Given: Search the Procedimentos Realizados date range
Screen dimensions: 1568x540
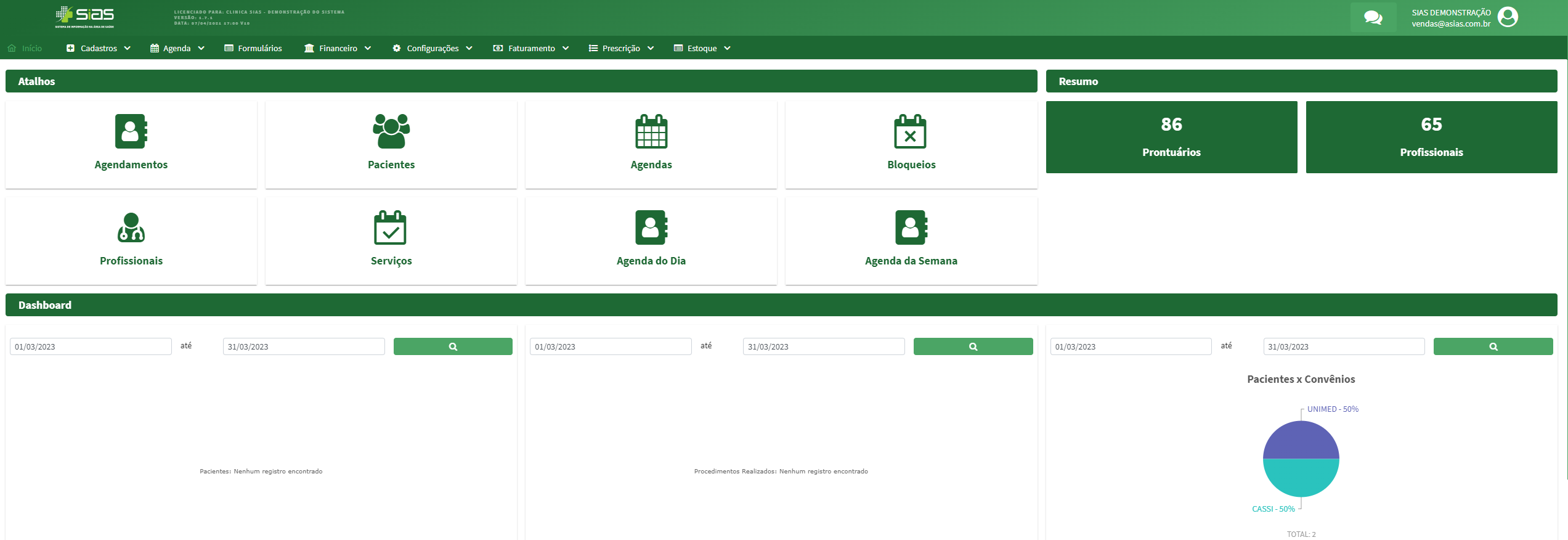Looking at the screenshot, I should 973,346.
